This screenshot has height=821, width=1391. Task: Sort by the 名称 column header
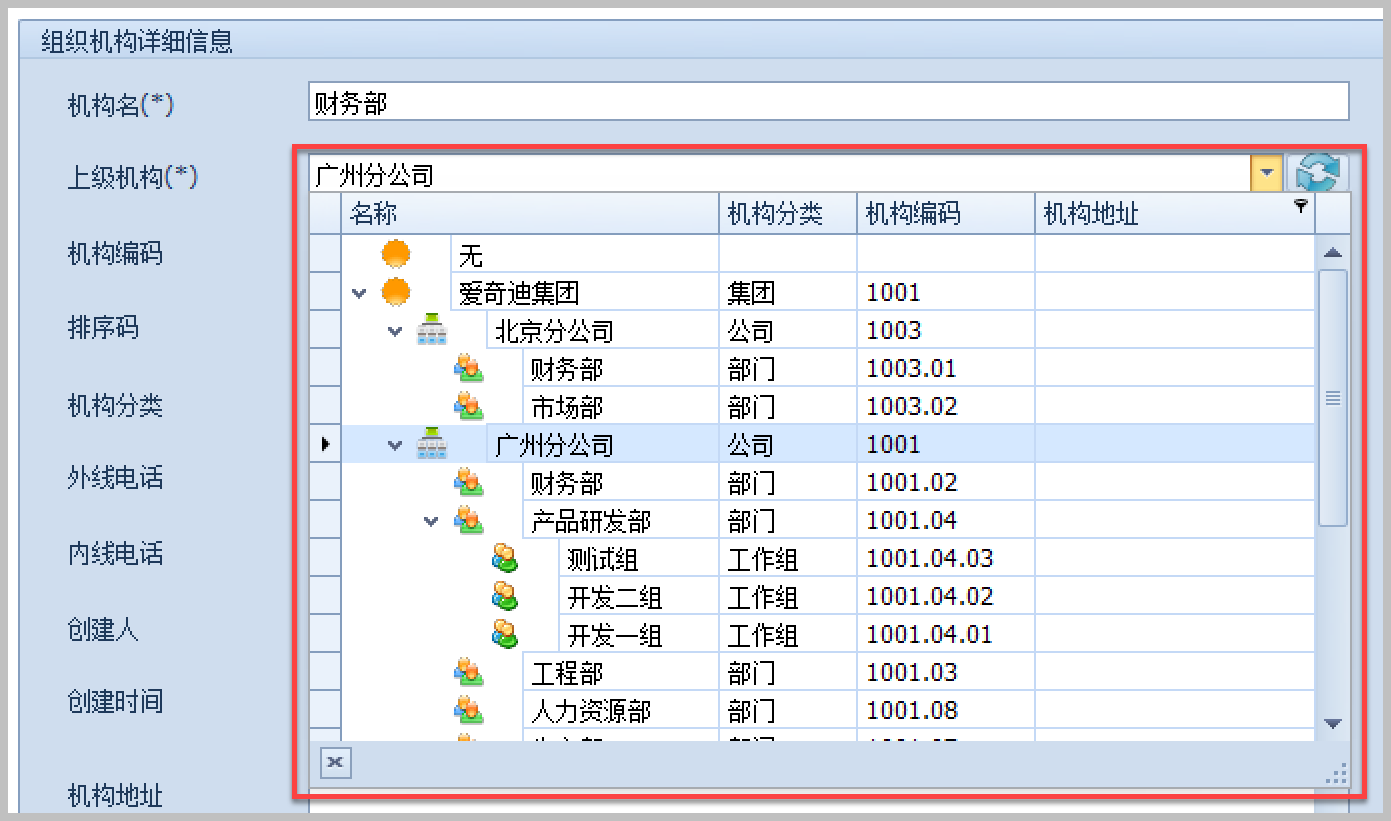coord(530,213)
